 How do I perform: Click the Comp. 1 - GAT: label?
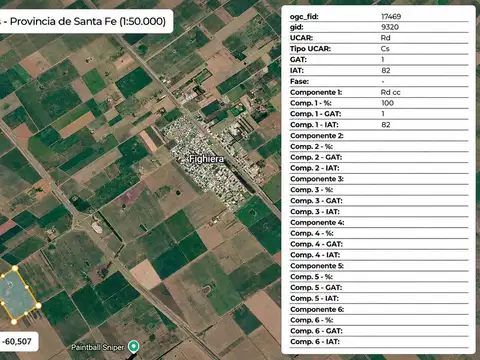pyautogui.click(x=316, y=114)
